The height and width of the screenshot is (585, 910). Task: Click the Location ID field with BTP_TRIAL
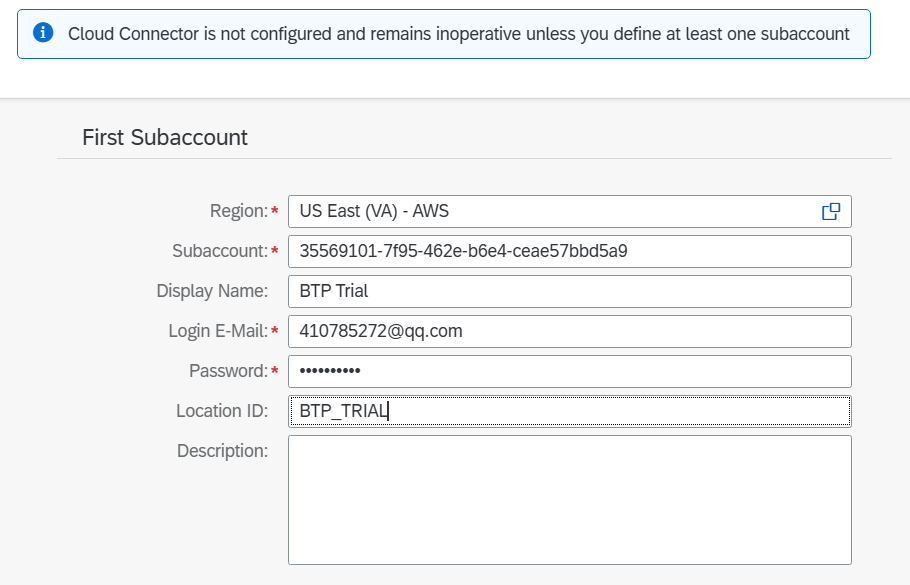click(569, 411)
